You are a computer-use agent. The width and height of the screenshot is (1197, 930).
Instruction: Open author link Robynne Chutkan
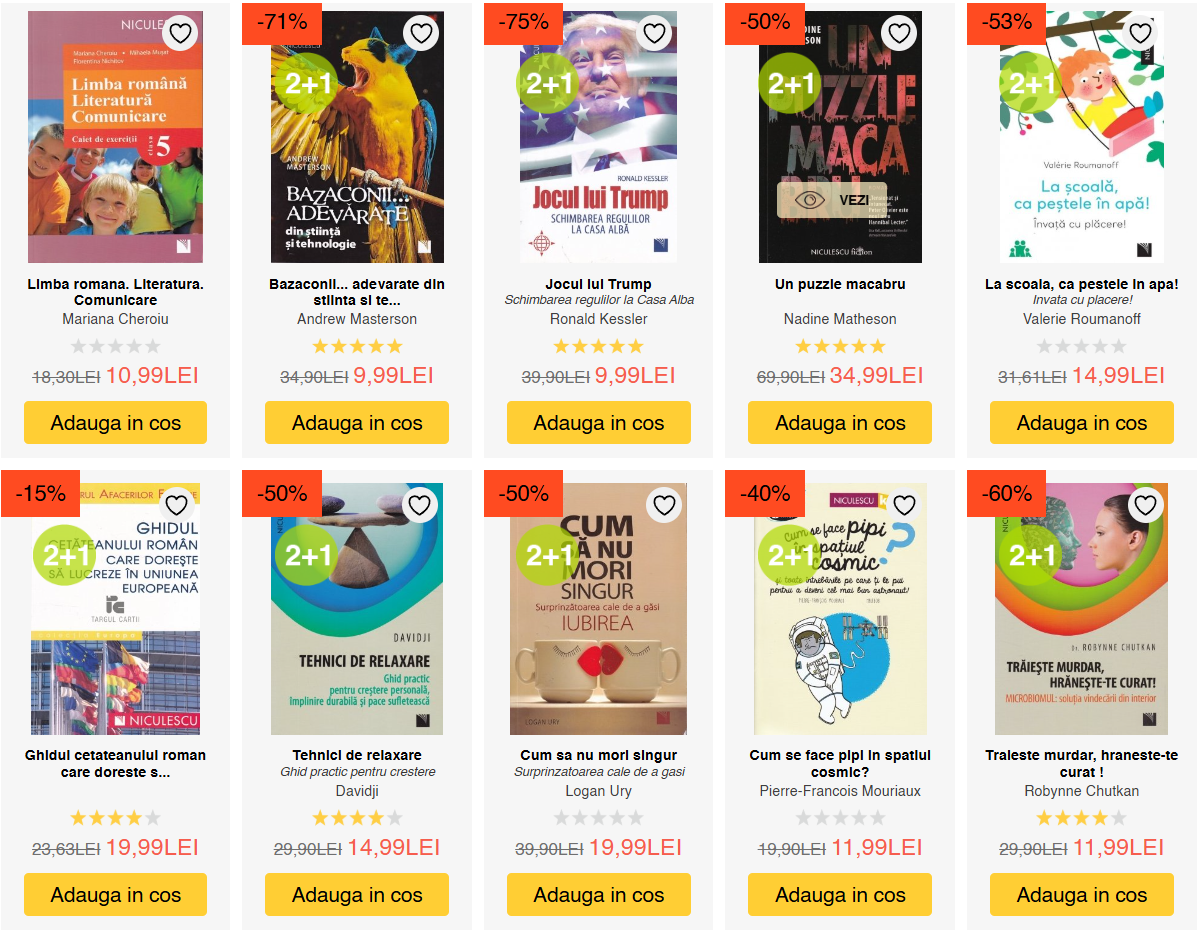coord(1081,791)
